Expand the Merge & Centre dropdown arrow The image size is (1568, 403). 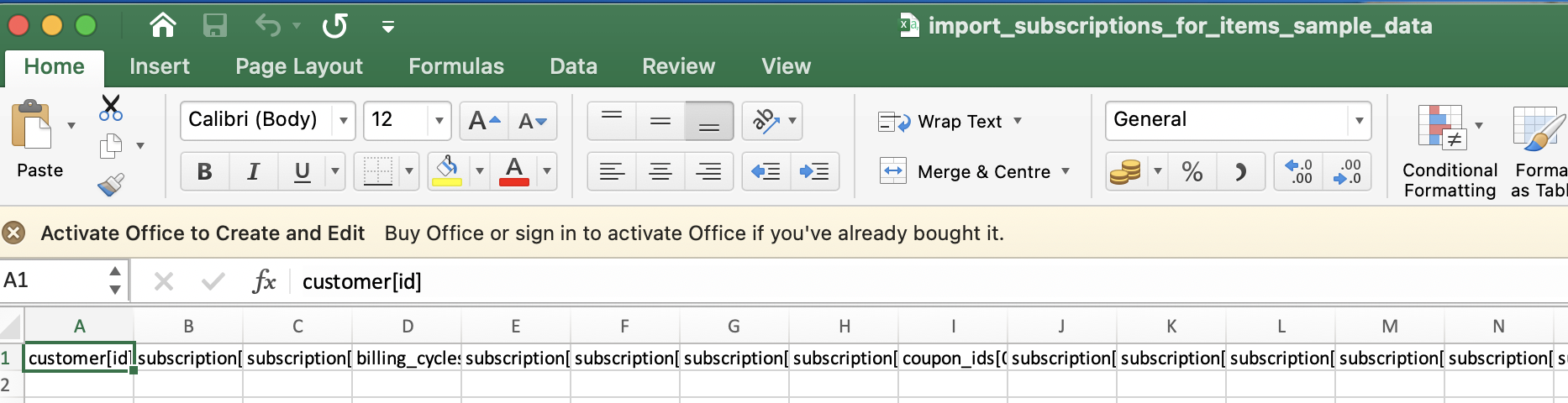[1066, 172]
